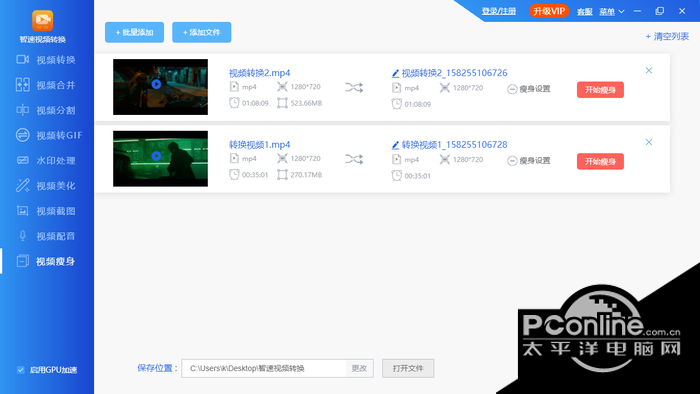Remove 视频转换2.mp4 from the list
This screenshot has width=700, height=394.
coord(649,71)
